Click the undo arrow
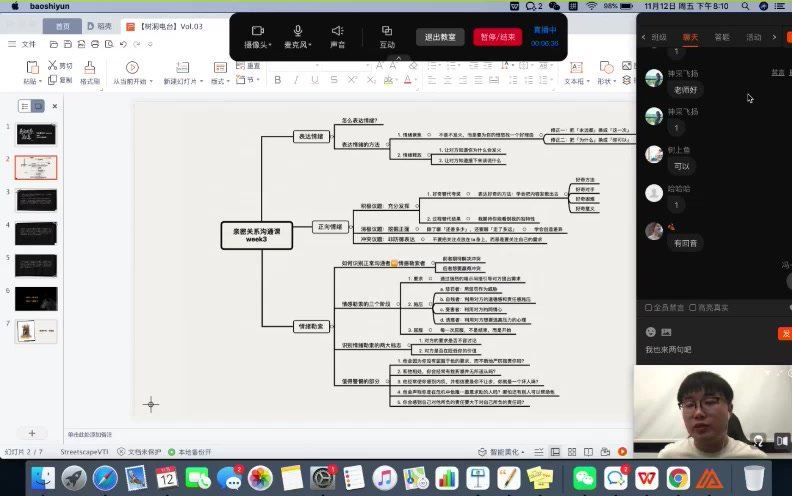 tap(123, 44)
